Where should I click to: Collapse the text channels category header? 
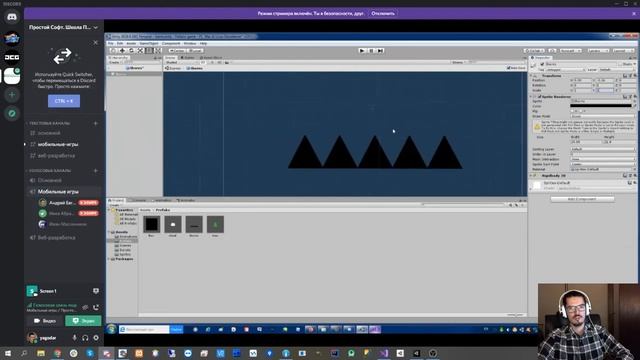(x=50, y=123)
